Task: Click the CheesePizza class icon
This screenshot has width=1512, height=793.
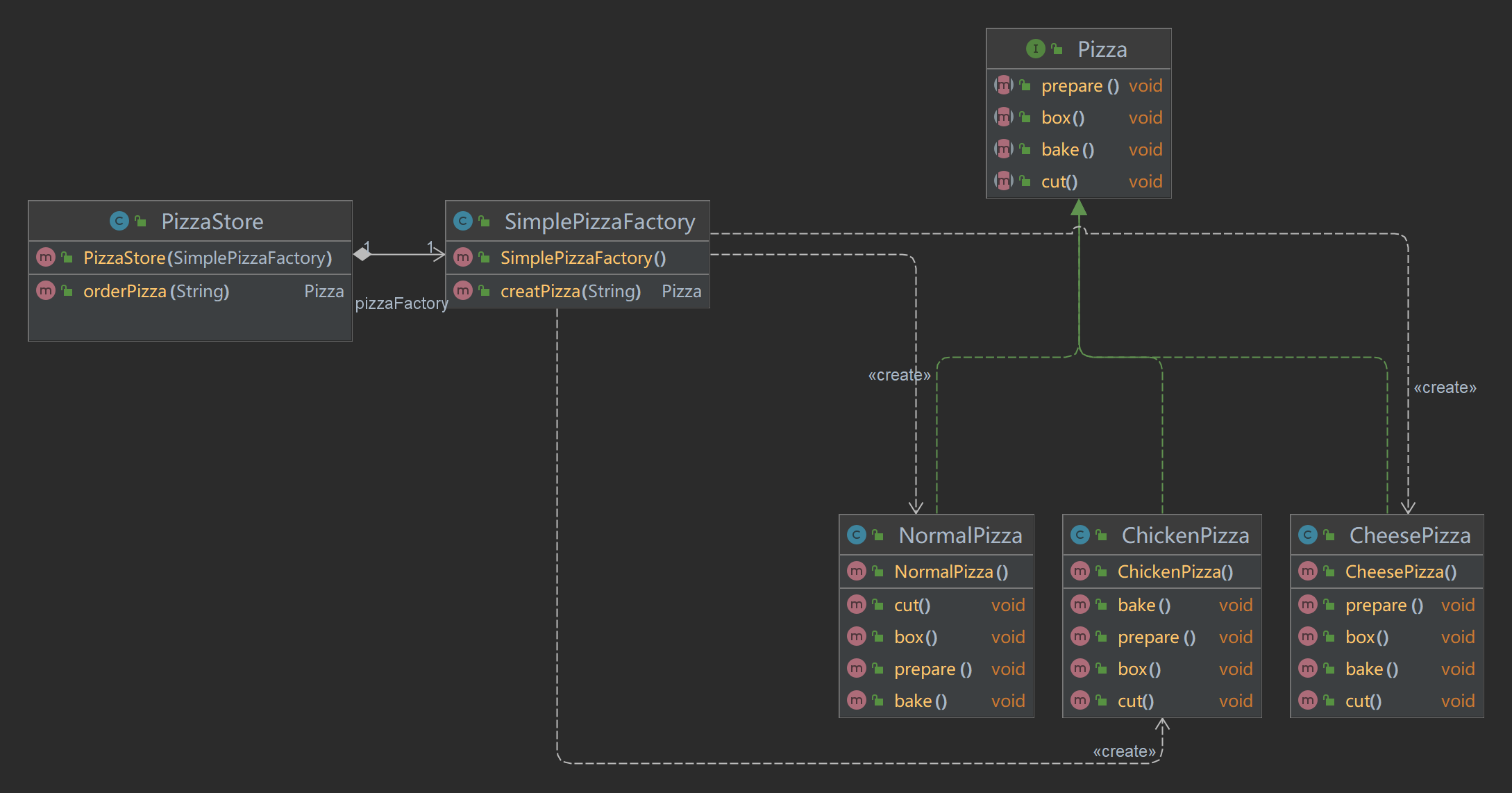Action: coord(1308,535)
